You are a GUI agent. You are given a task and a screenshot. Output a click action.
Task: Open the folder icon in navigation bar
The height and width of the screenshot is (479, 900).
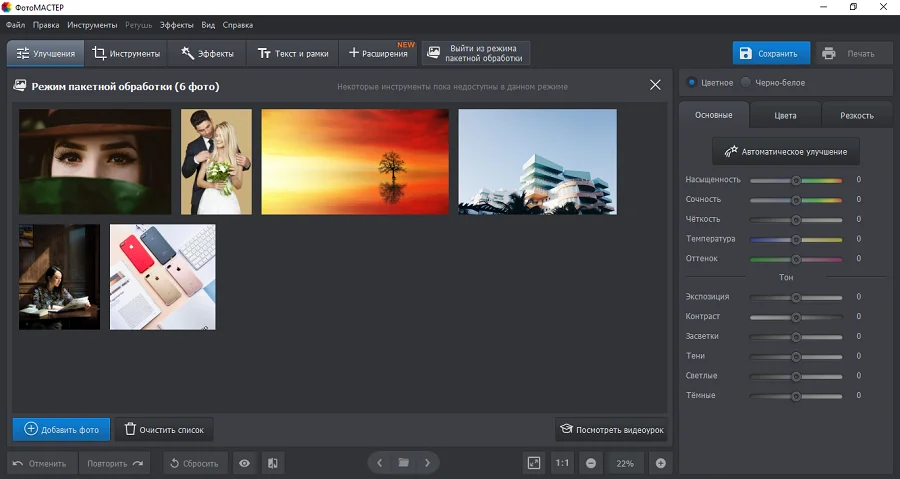(404, 463)
